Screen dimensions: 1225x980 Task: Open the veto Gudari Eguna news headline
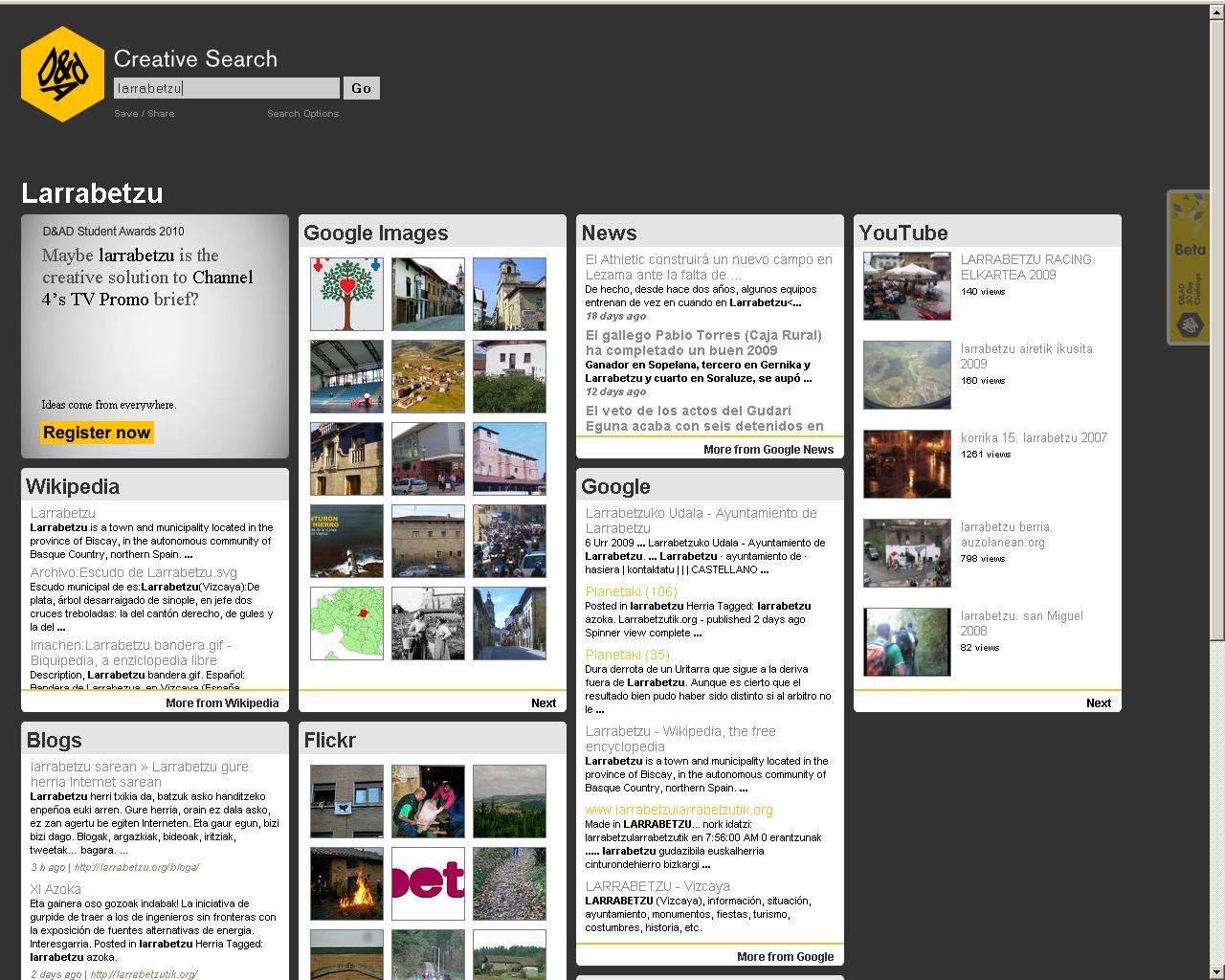coord(704,418)
